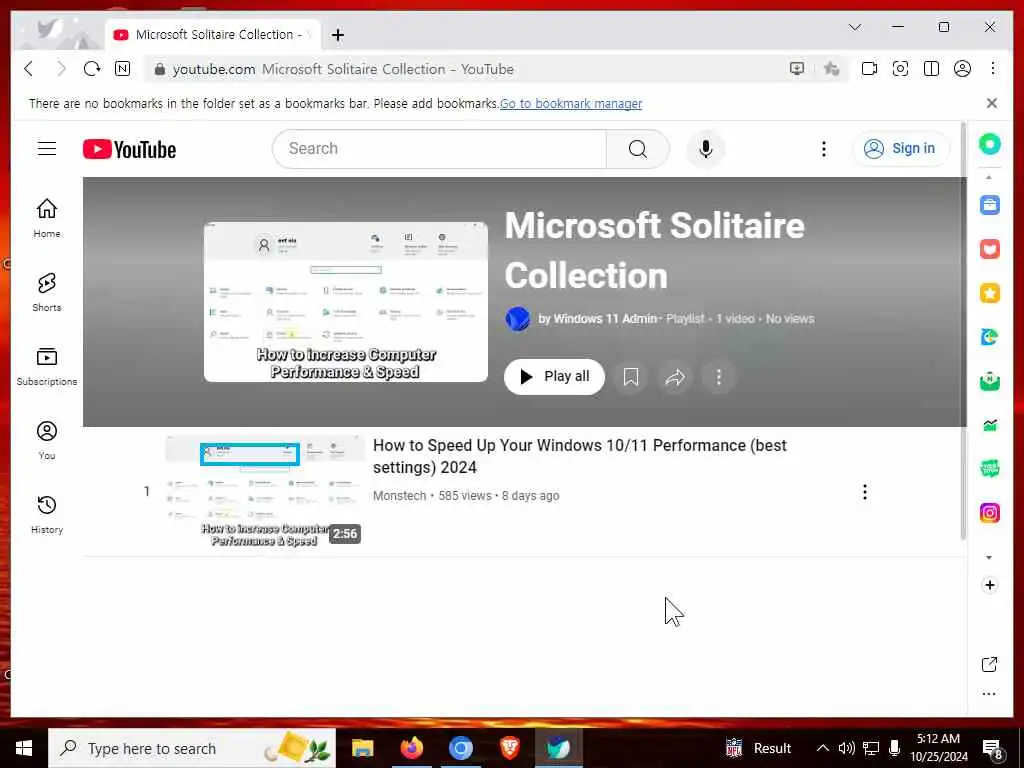Add a new item to the browser sidebar

click(989, 585)
